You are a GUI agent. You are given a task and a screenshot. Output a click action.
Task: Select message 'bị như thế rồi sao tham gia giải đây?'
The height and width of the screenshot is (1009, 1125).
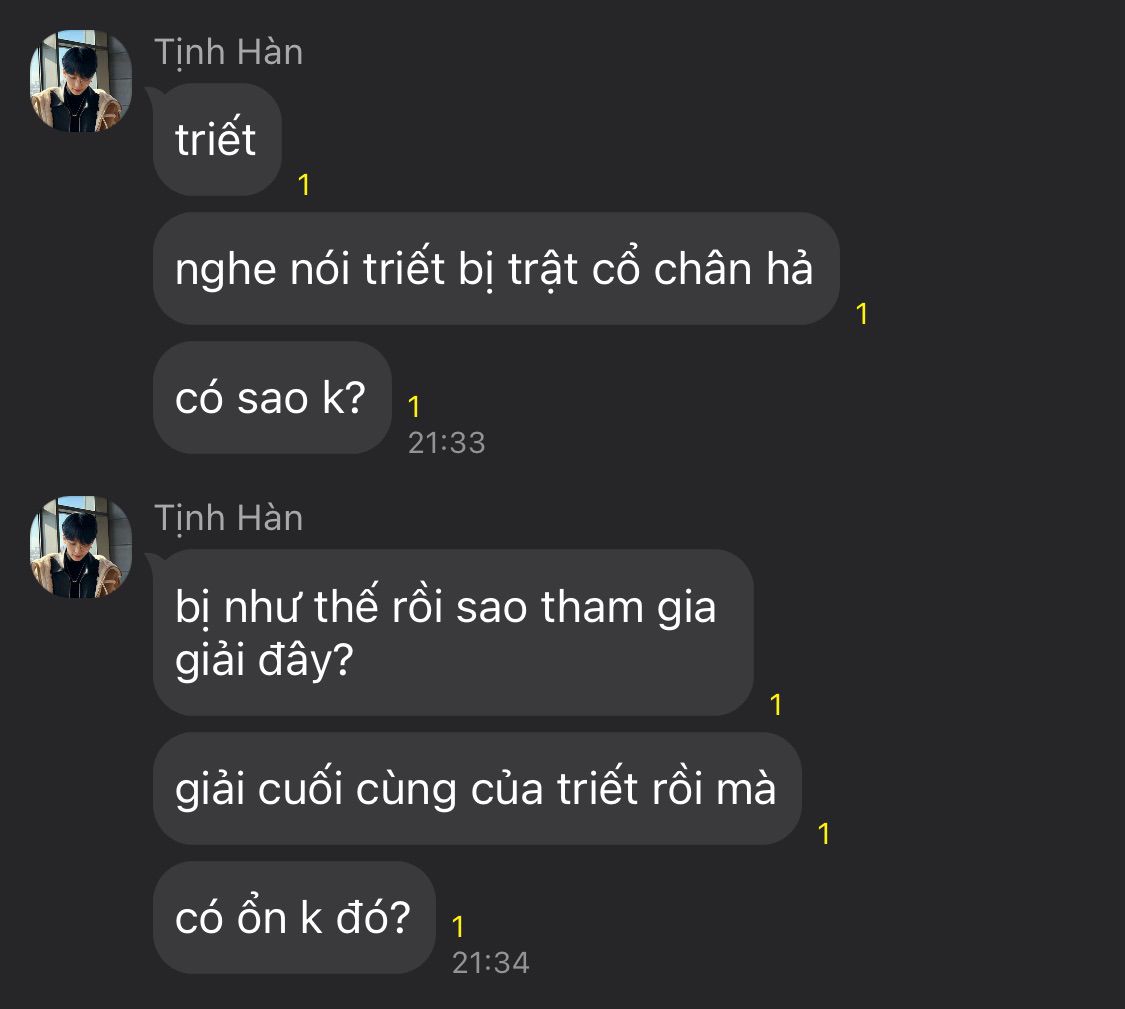pyautogui.click(x=453, y=632)
